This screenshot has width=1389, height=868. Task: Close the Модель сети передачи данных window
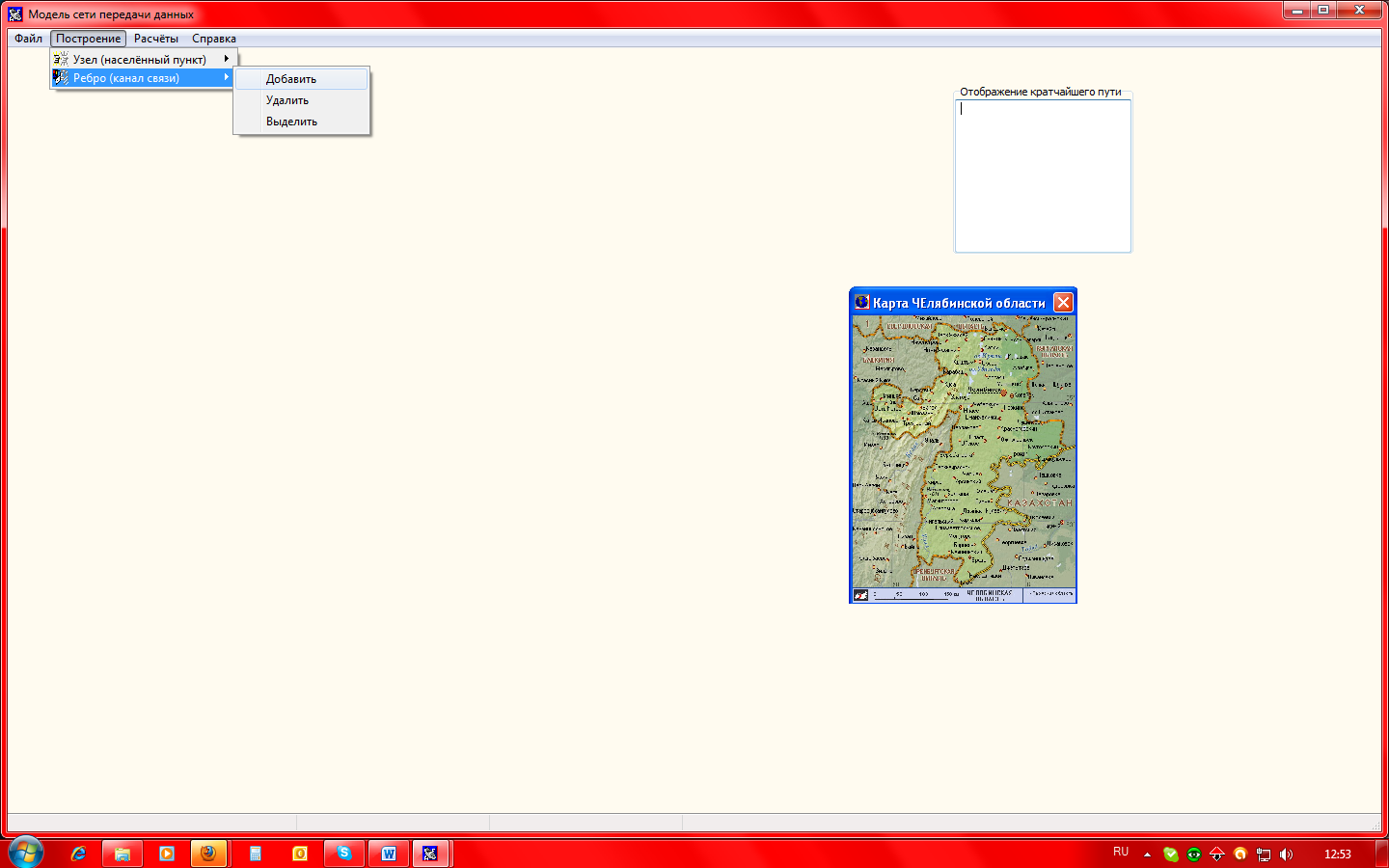tap(1360, 10)
